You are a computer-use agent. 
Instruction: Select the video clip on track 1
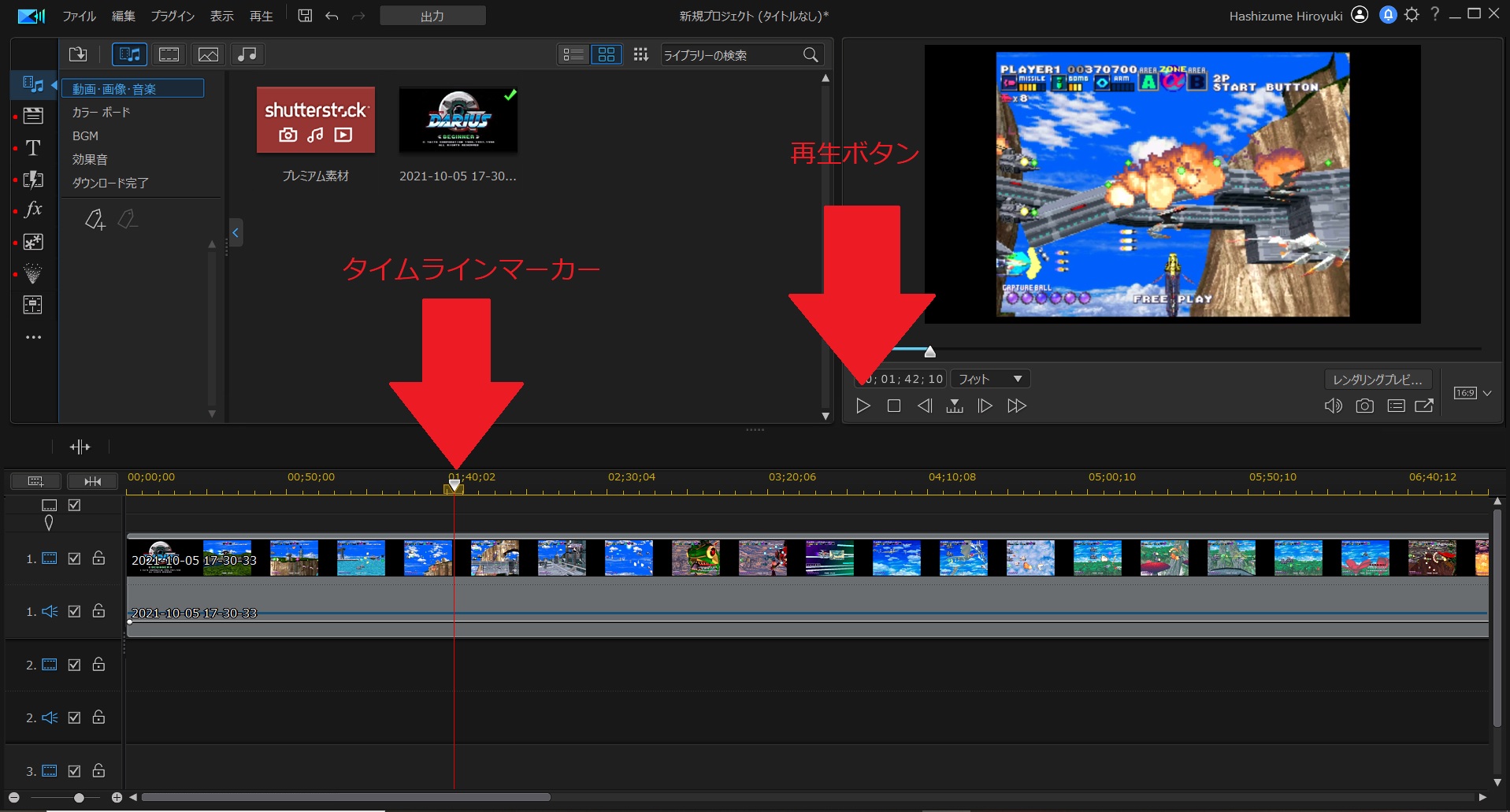pyautogui.click(x=807, y=557)
